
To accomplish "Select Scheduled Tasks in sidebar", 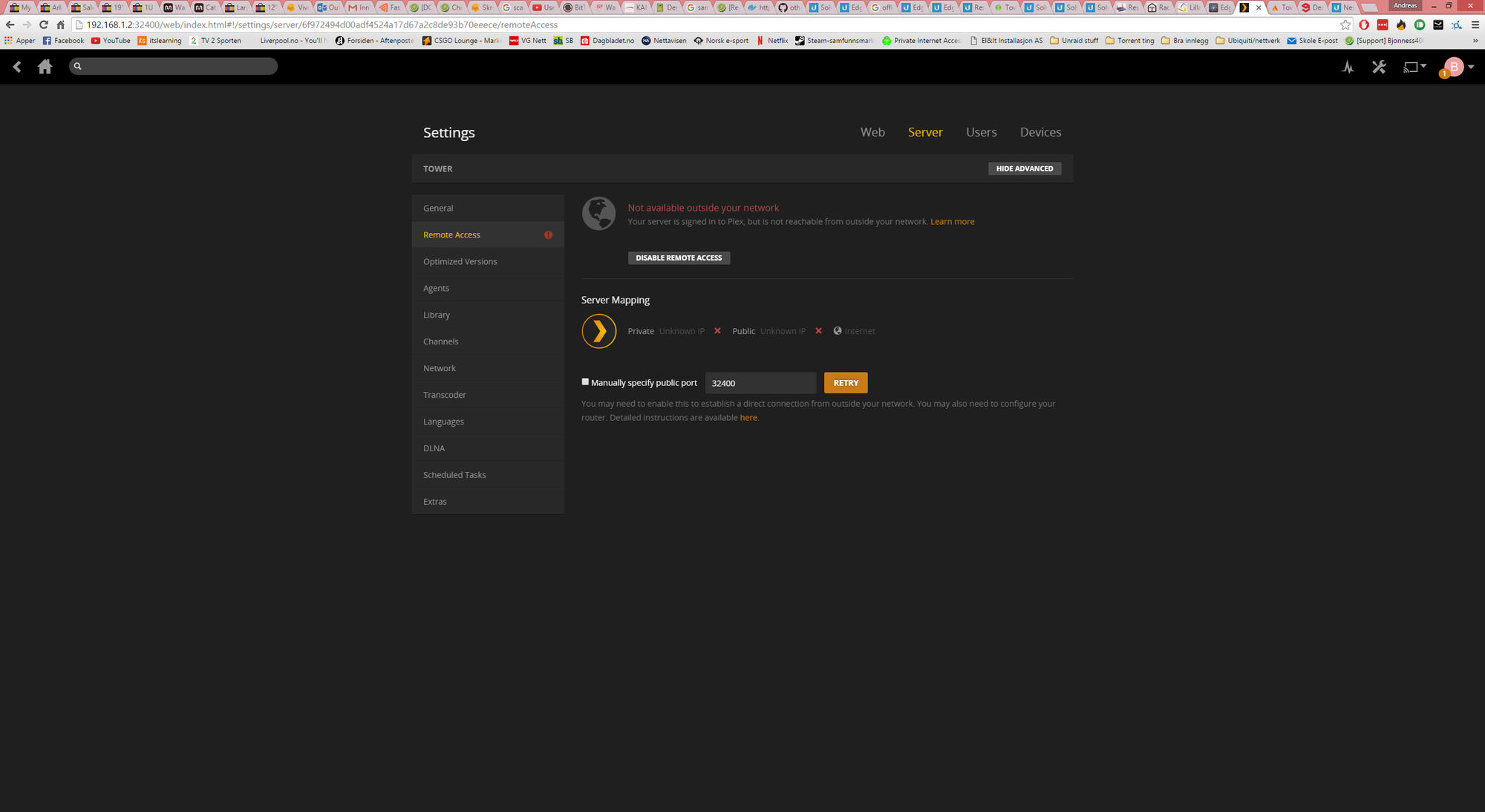I will click(x=454, y=475).
